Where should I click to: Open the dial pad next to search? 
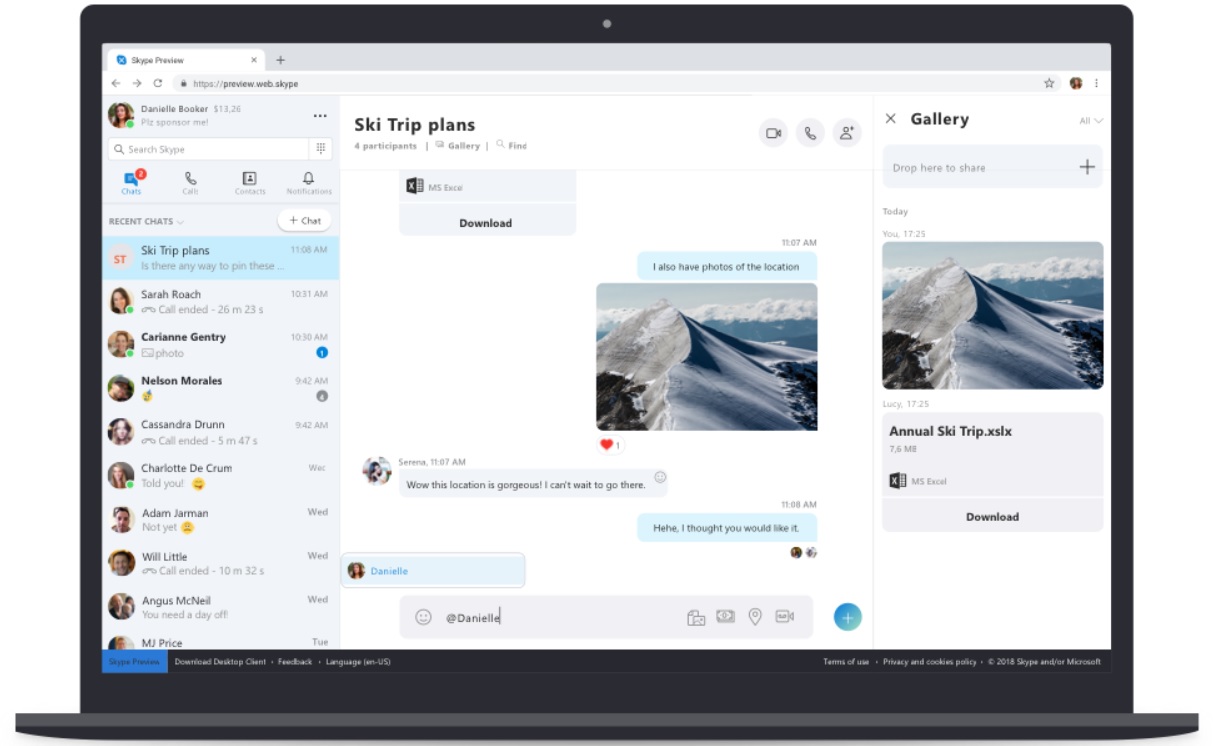click(321, 148)
